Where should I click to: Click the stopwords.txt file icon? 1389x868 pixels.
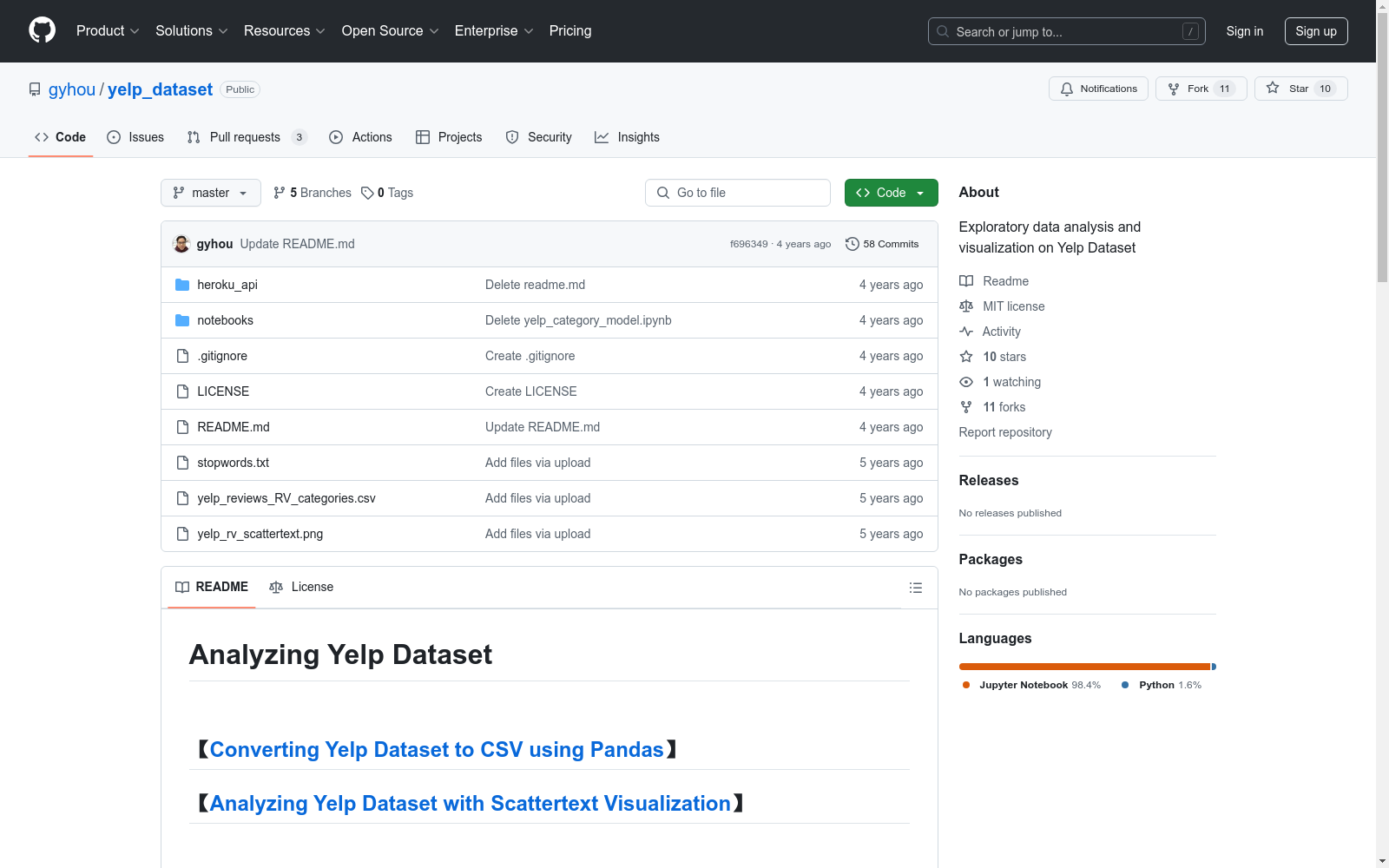coord(182,463)
